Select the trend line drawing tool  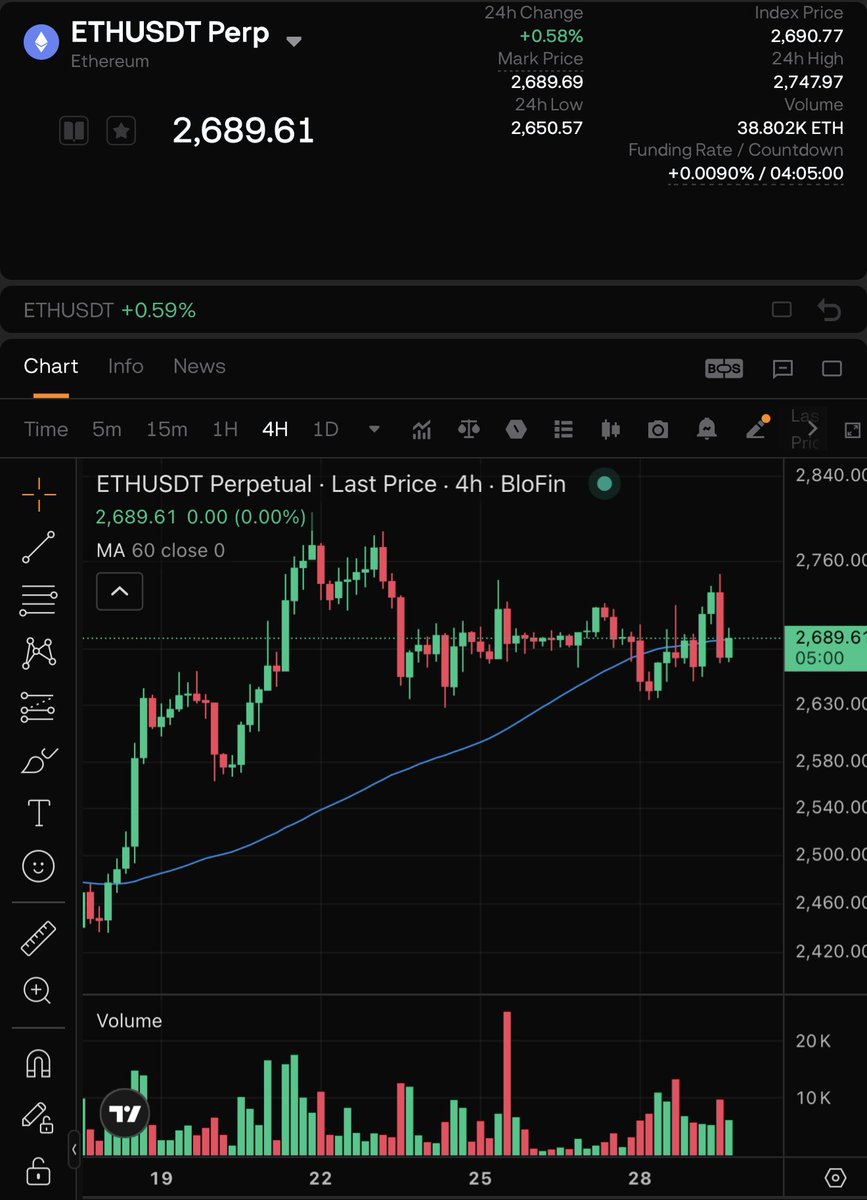[38, 547]
